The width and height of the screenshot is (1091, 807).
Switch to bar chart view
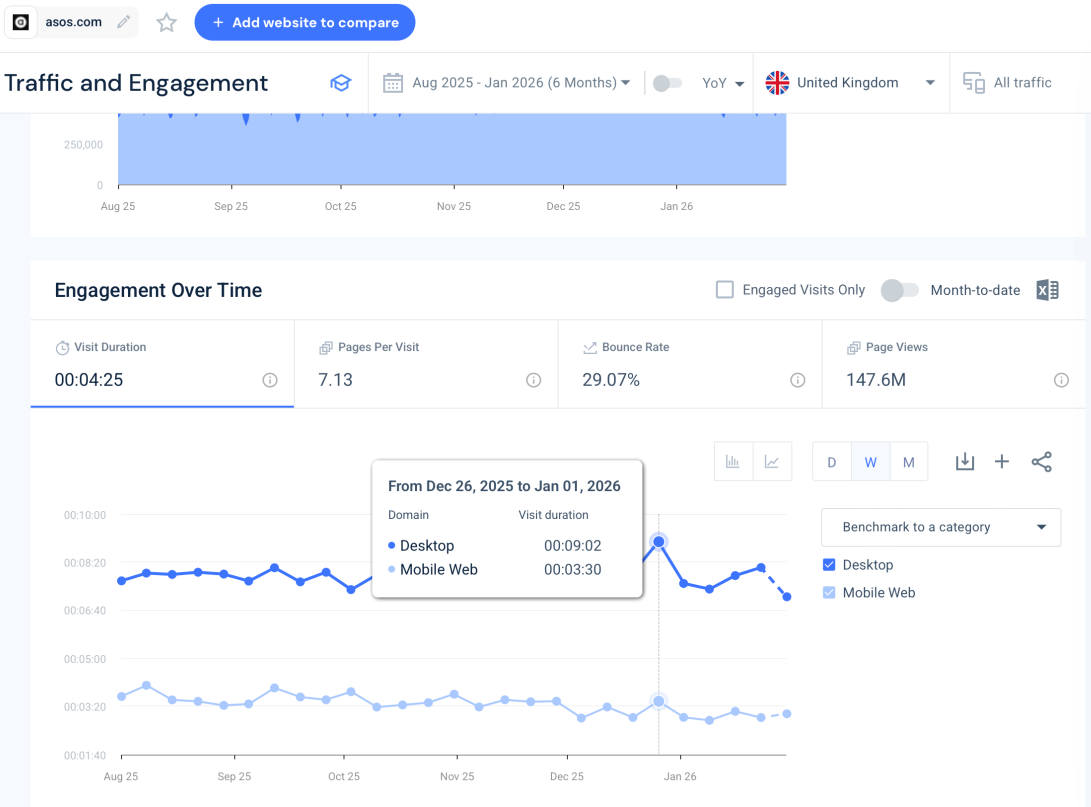click(x=733, y=461)
